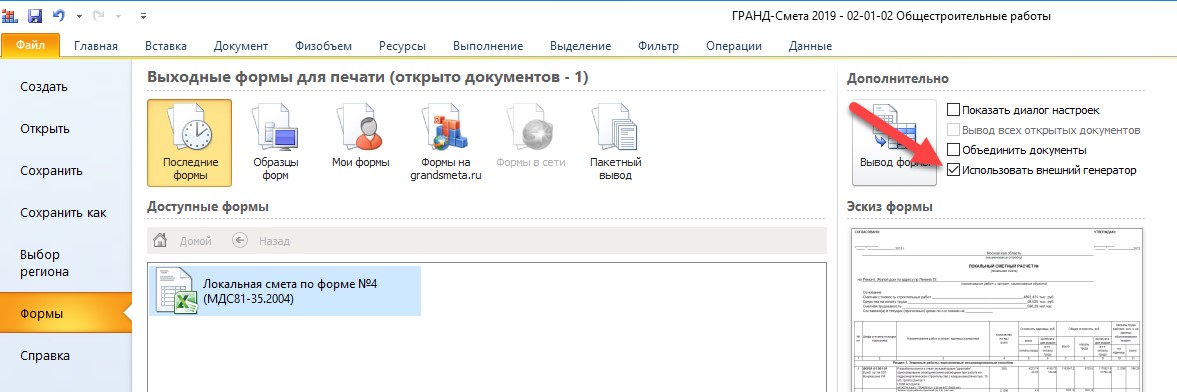
Task: Switch to the Вставка ribbon tab
Action: point(166,47)
